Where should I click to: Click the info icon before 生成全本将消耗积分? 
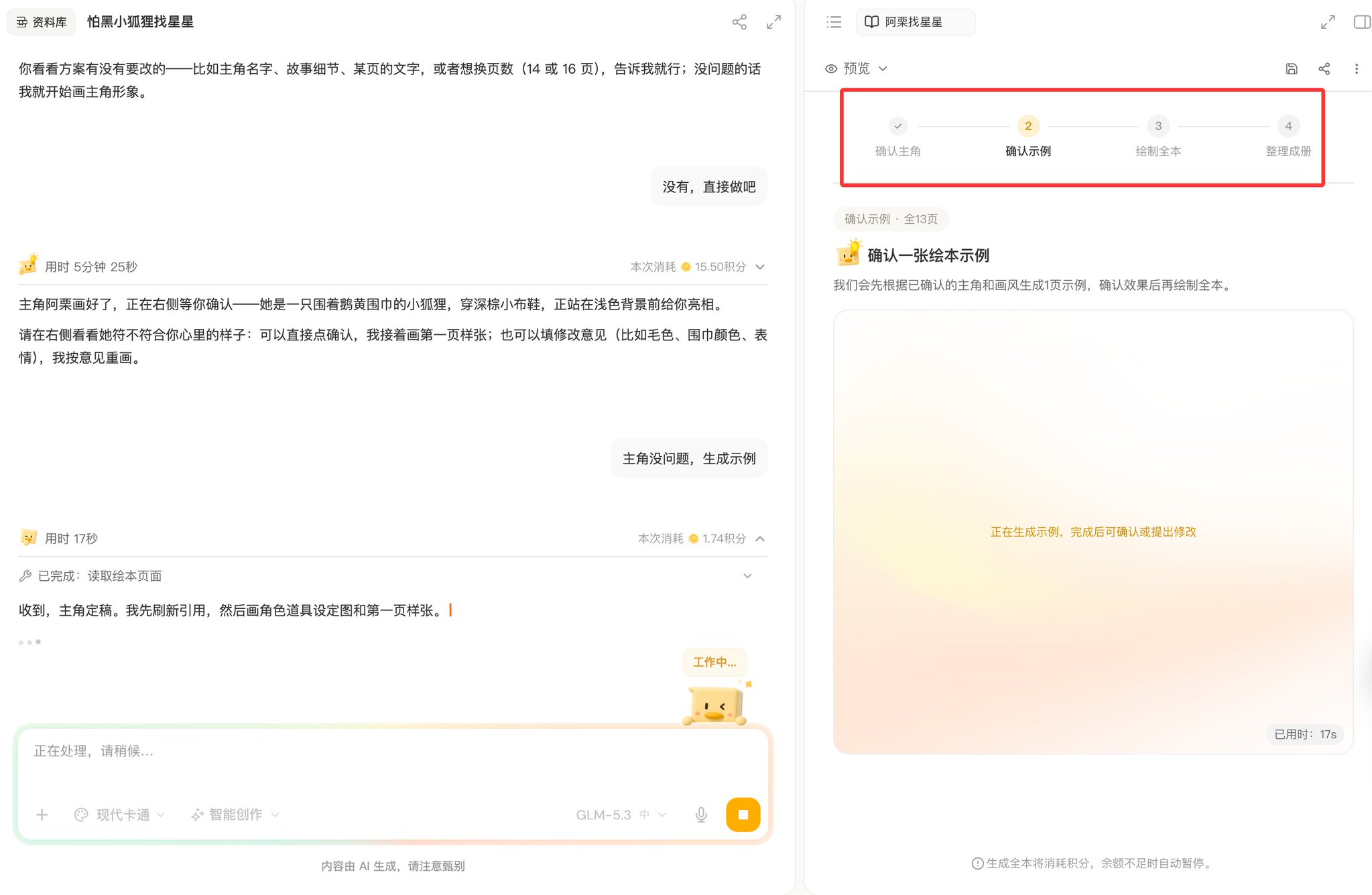977,864
